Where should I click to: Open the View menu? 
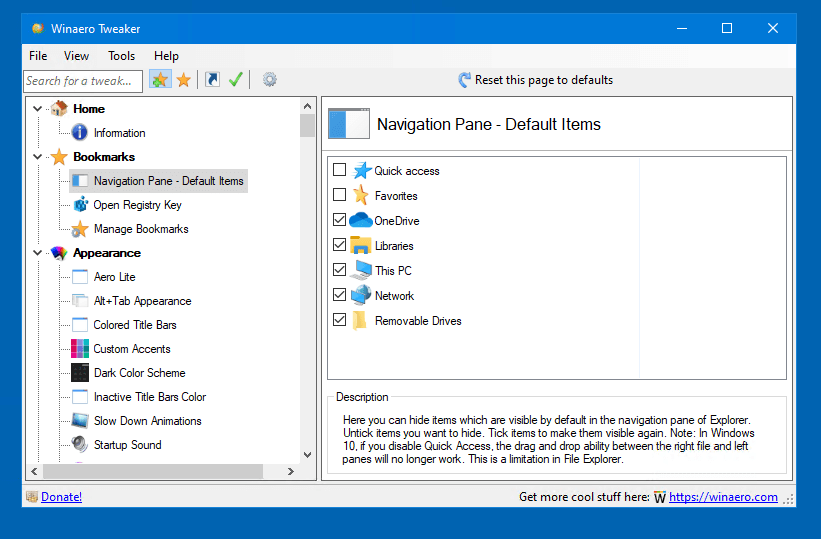pos(76,56)
